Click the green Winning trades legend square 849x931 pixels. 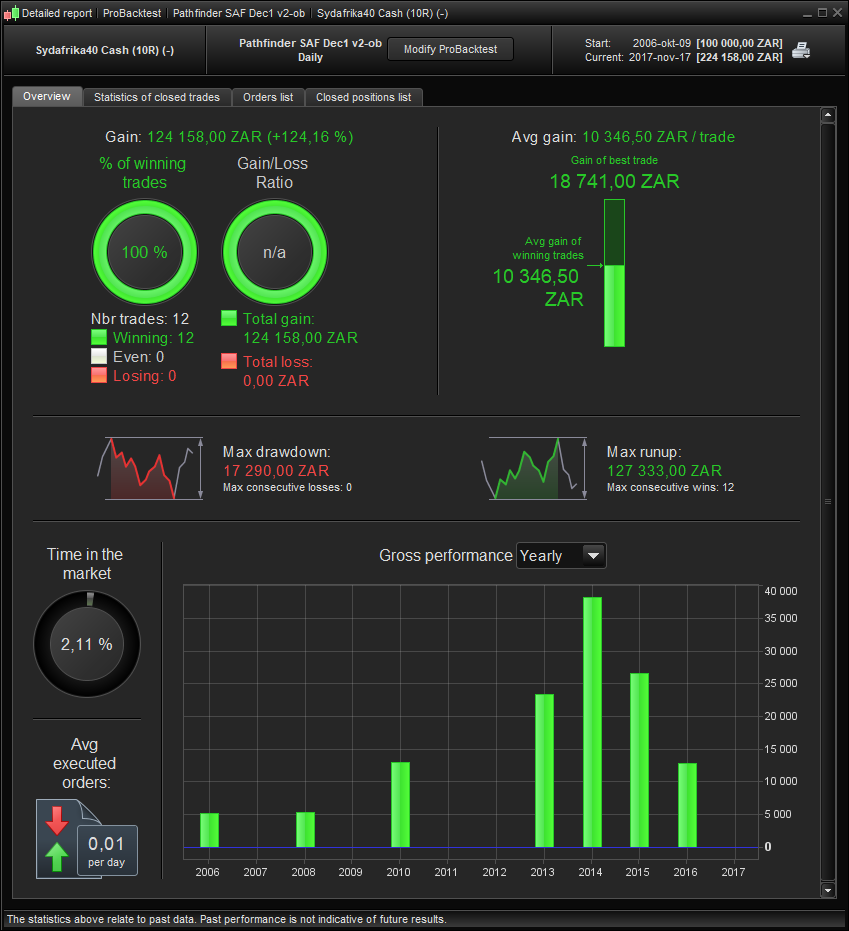pyautogui.click(x=99, y=337)
